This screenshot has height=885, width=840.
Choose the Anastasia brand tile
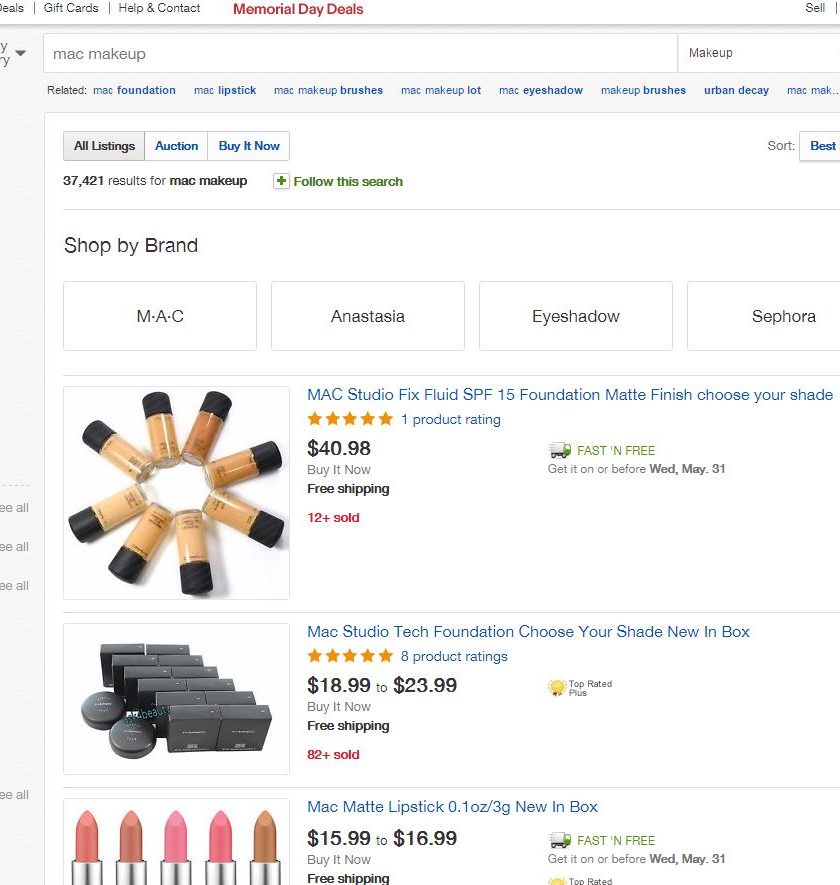point(368,316)
